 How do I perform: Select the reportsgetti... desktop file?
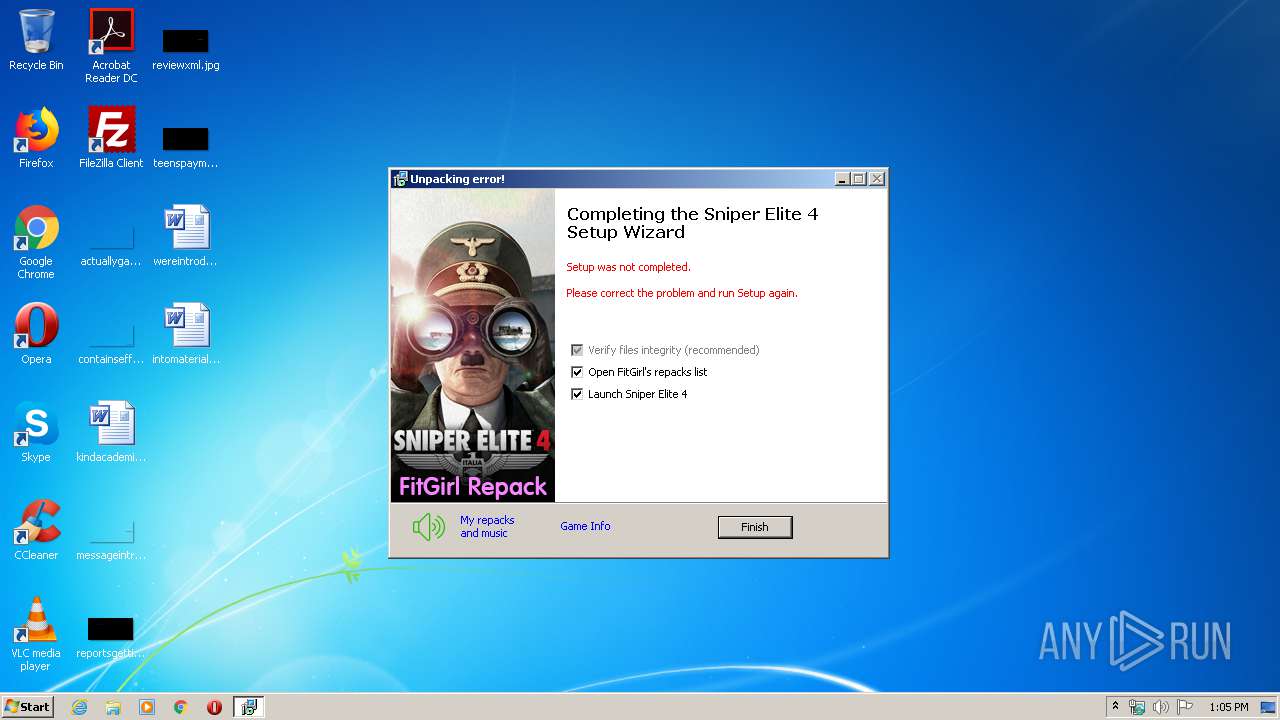click(111, 638)
